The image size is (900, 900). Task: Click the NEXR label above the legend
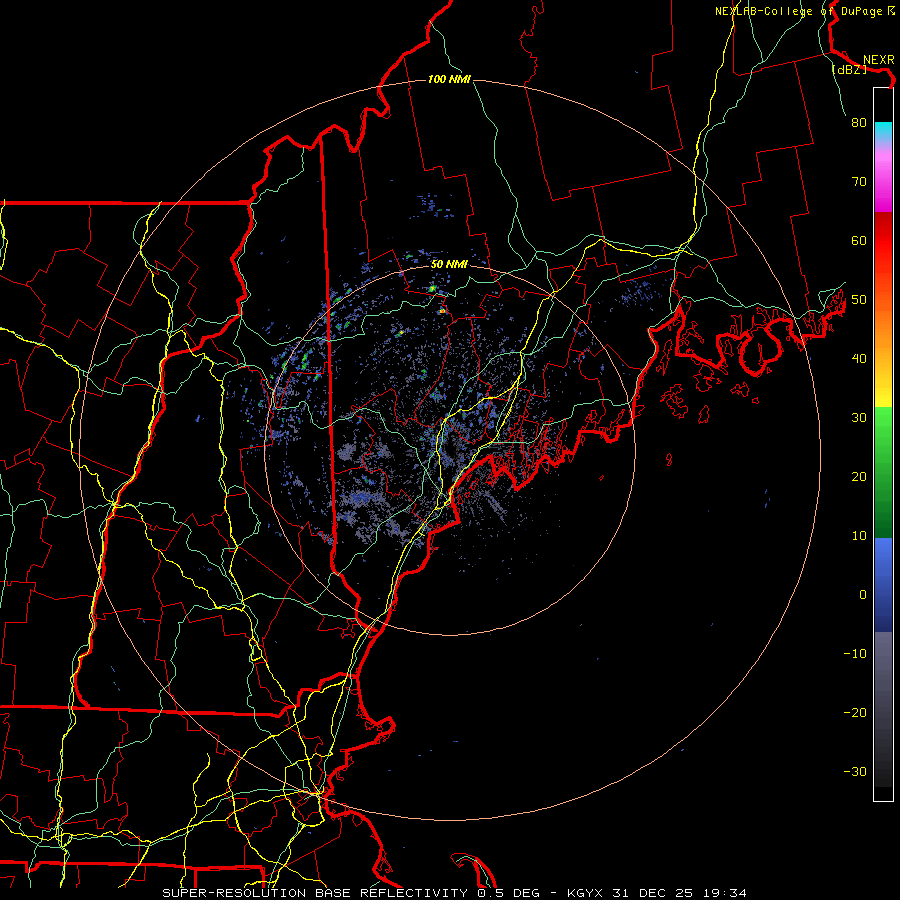(x=879, y=60)
